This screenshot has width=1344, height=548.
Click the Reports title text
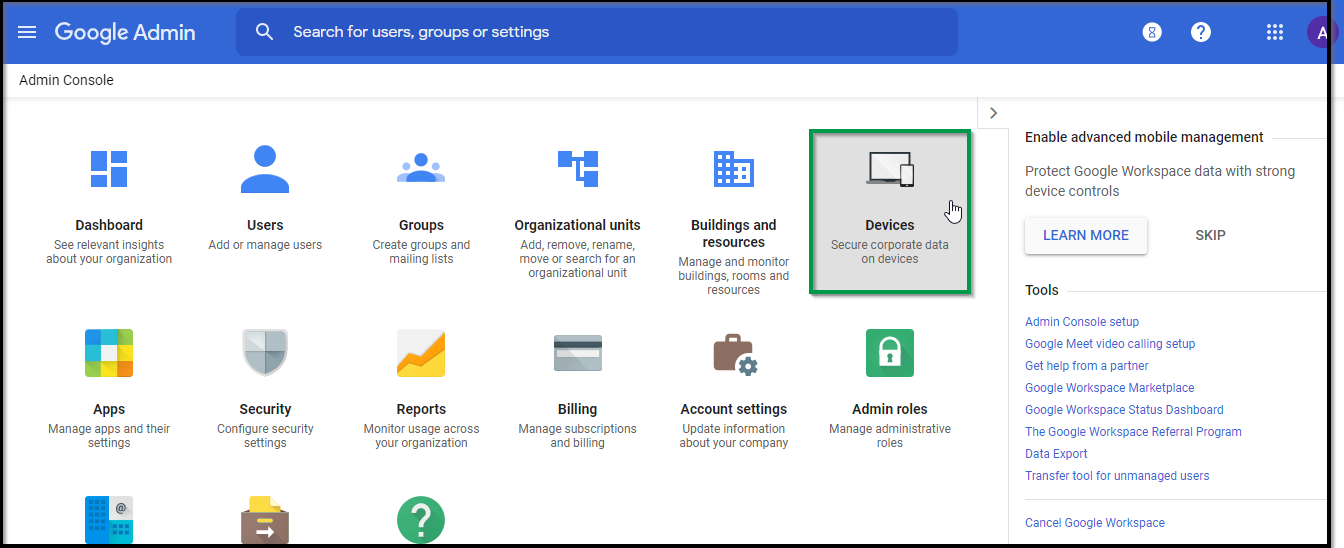421,409
